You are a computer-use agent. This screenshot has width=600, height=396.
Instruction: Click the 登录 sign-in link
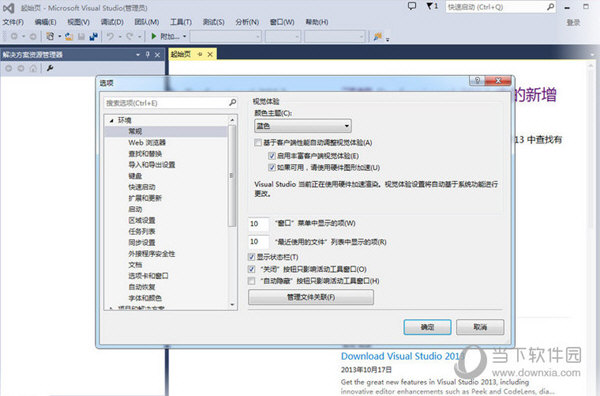point(573,23)
